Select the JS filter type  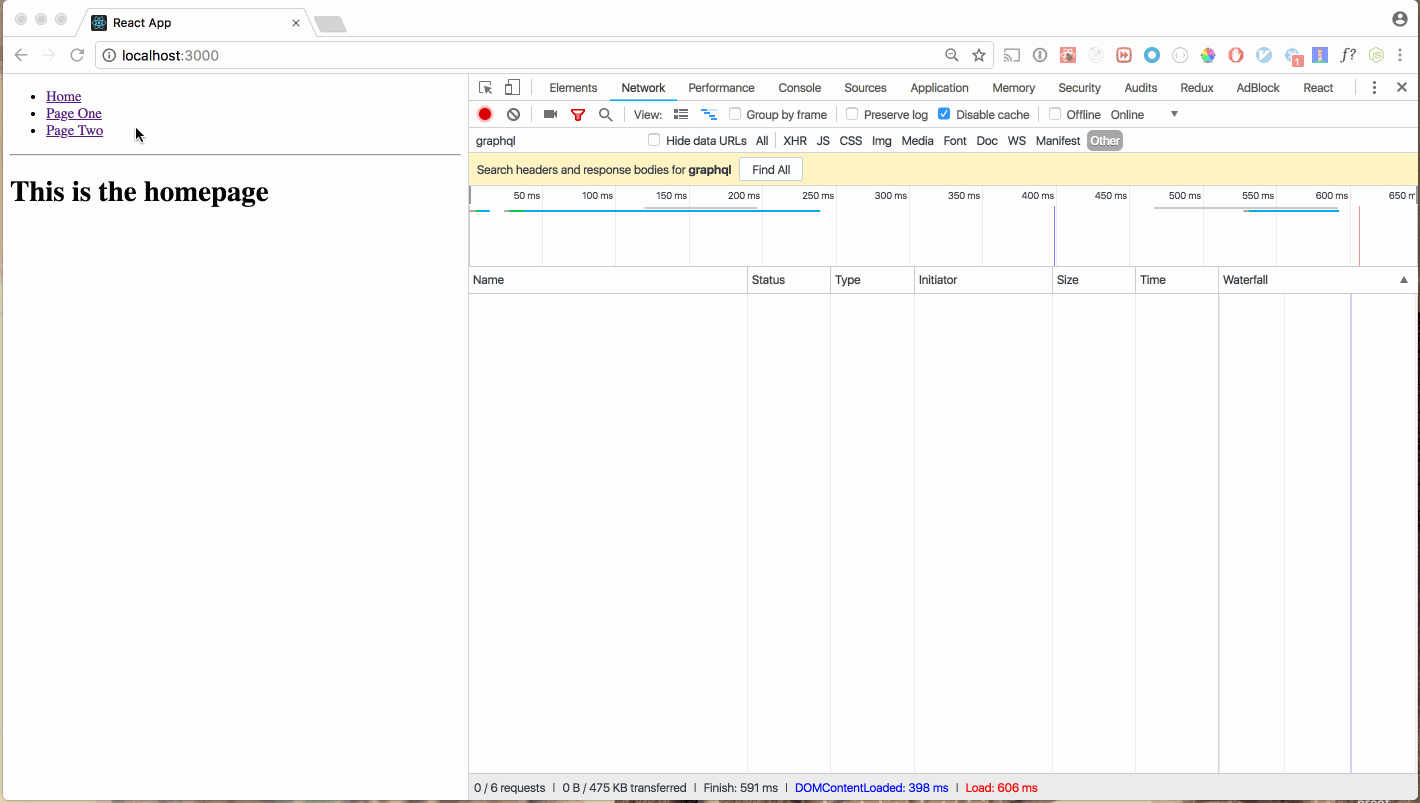click(x=823, y=141)
